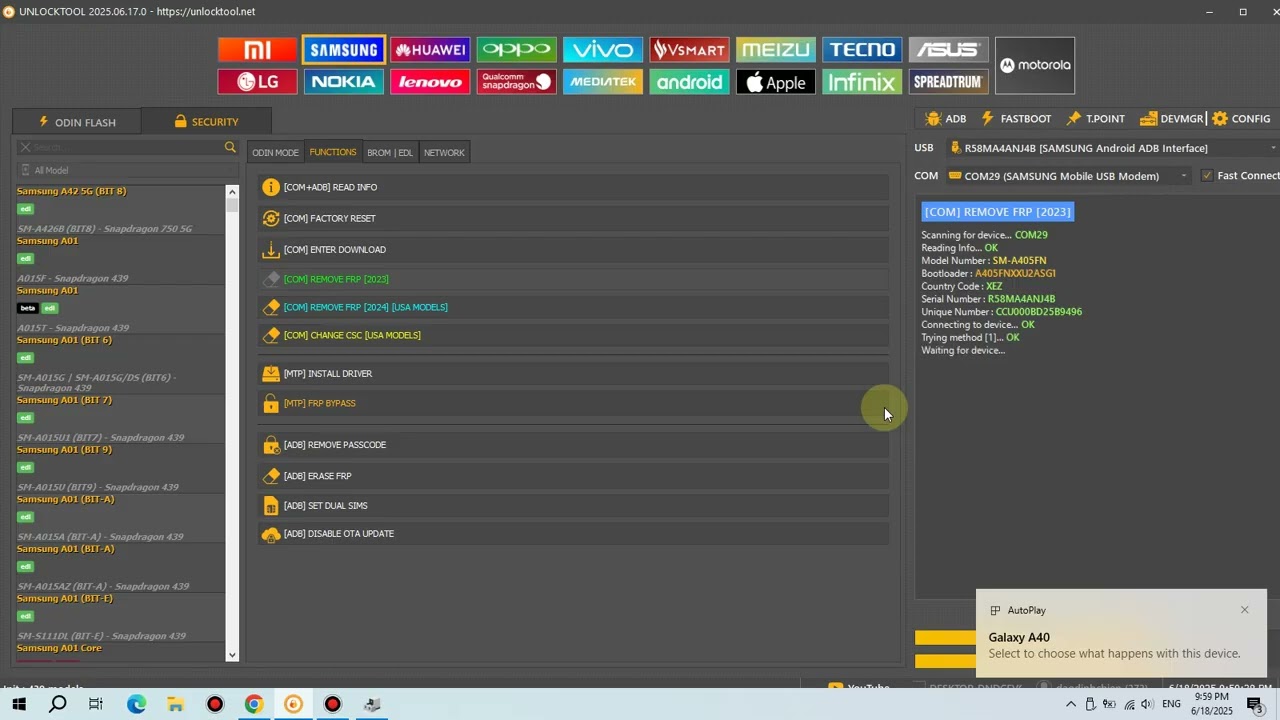The width and height of the screenshot is (1280, 720).
Task: Click the search magnifier in model list
Action: [x=230, y=147]
